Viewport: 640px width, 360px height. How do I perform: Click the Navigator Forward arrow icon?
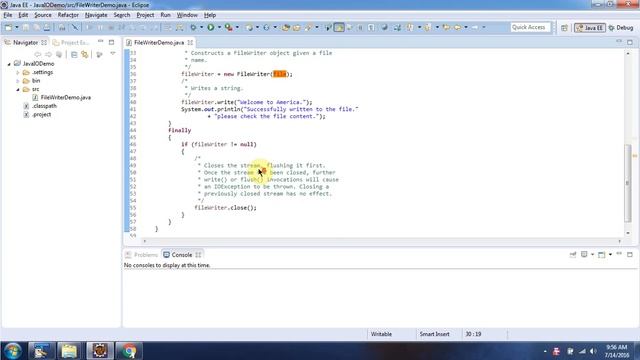click(49, 54)
